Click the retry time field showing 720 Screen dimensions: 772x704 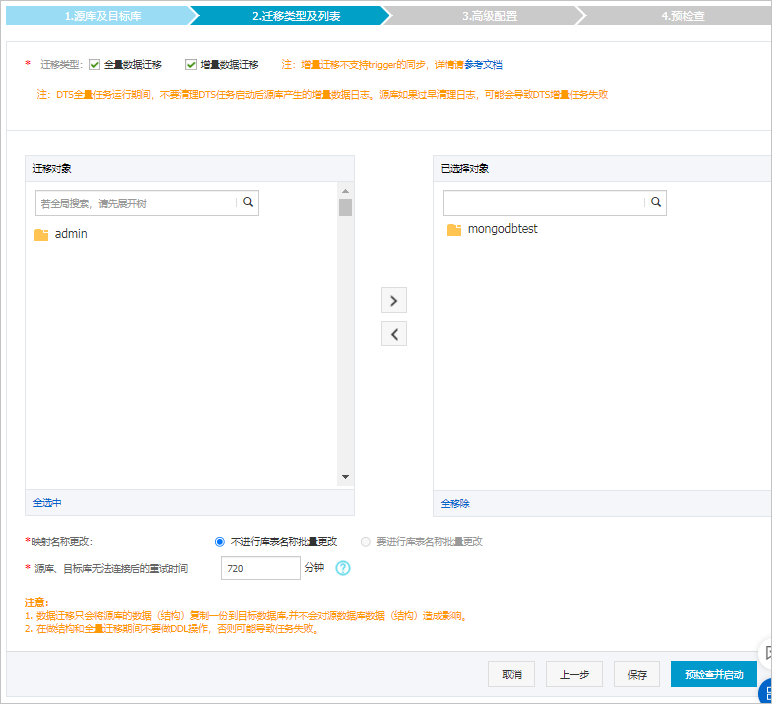click(x=260, y=568)
